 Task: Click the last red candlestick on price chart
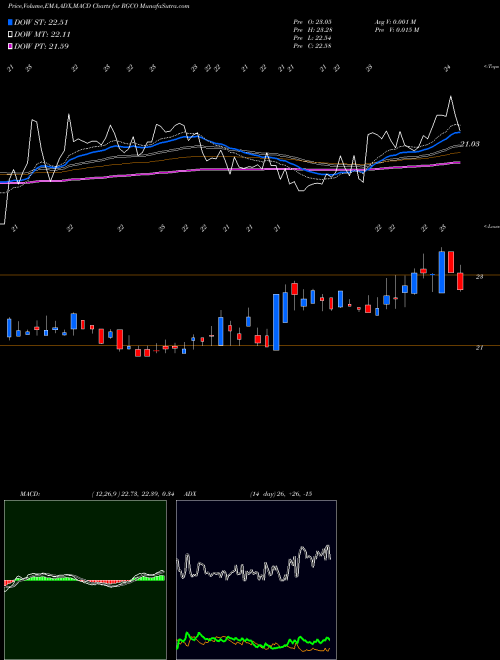(x=460, y=281)
